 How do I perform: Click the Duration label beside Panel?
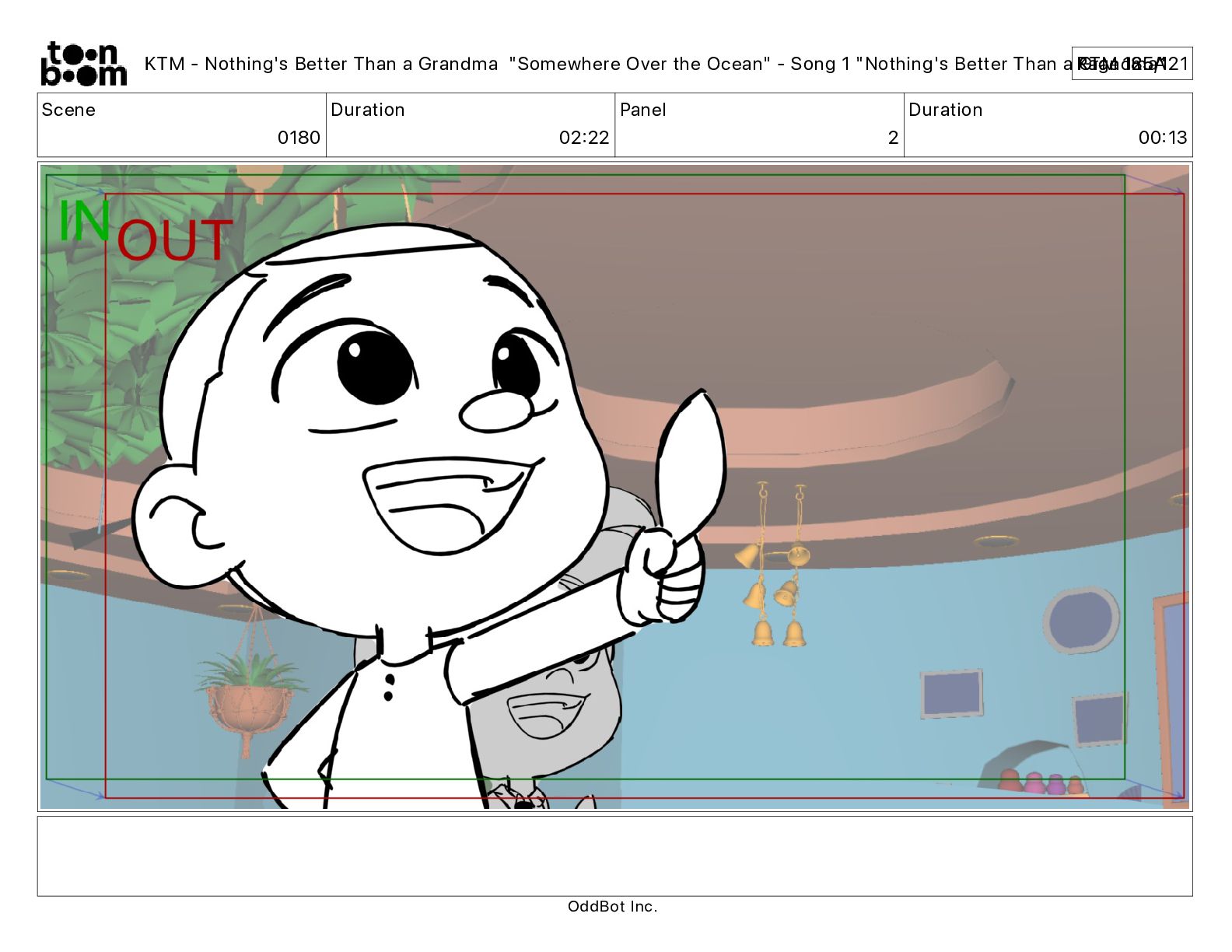tap(946, 110)
